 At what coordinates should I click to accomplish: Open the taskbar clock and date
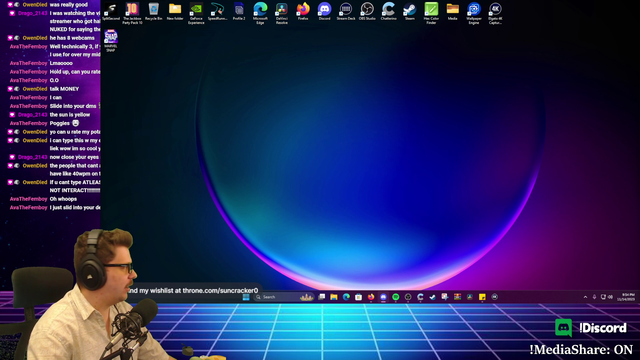point(626,297)
